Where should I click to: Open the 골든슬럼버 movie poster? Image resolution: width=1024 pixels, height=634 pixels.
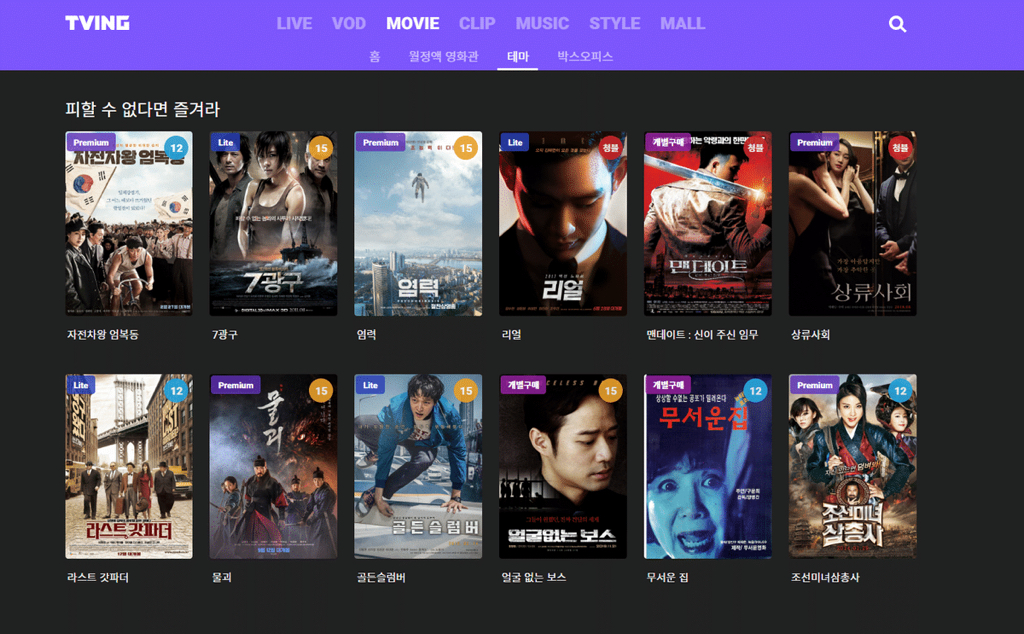click(x=418, y=466)
